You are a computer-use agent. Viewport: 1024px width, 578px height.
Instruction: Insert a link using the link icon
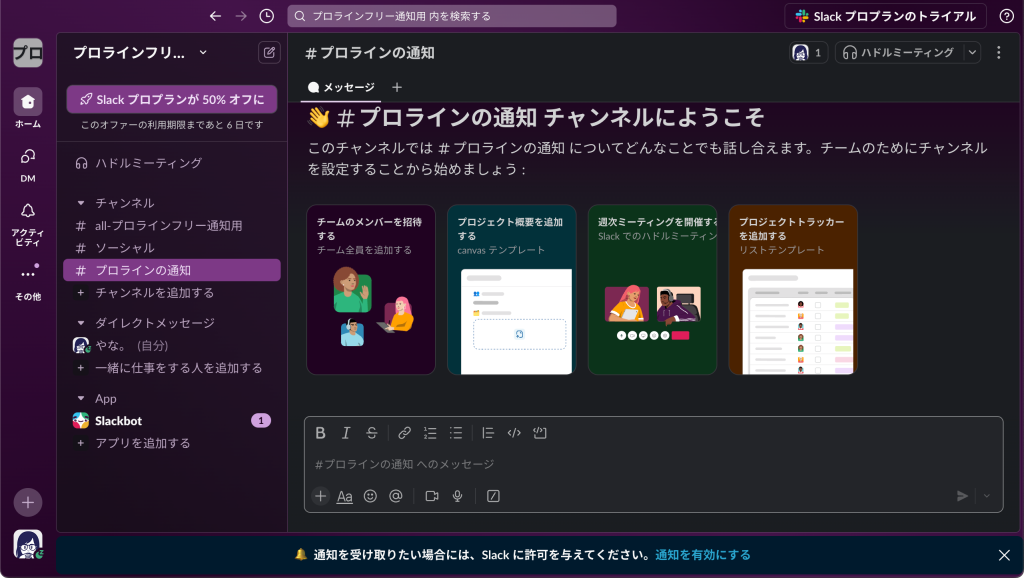click(x=403, y=433)
